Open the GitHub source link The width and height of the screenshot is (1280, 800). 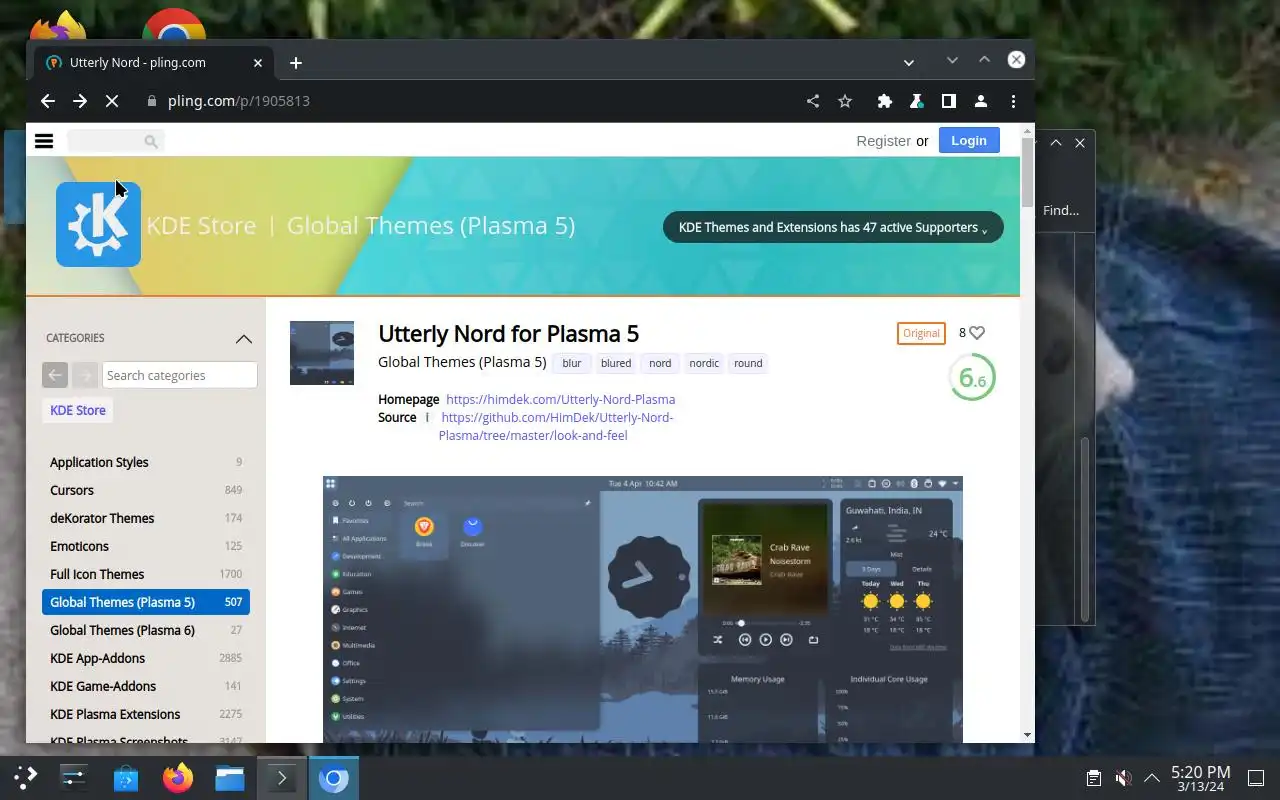point(556,426)
